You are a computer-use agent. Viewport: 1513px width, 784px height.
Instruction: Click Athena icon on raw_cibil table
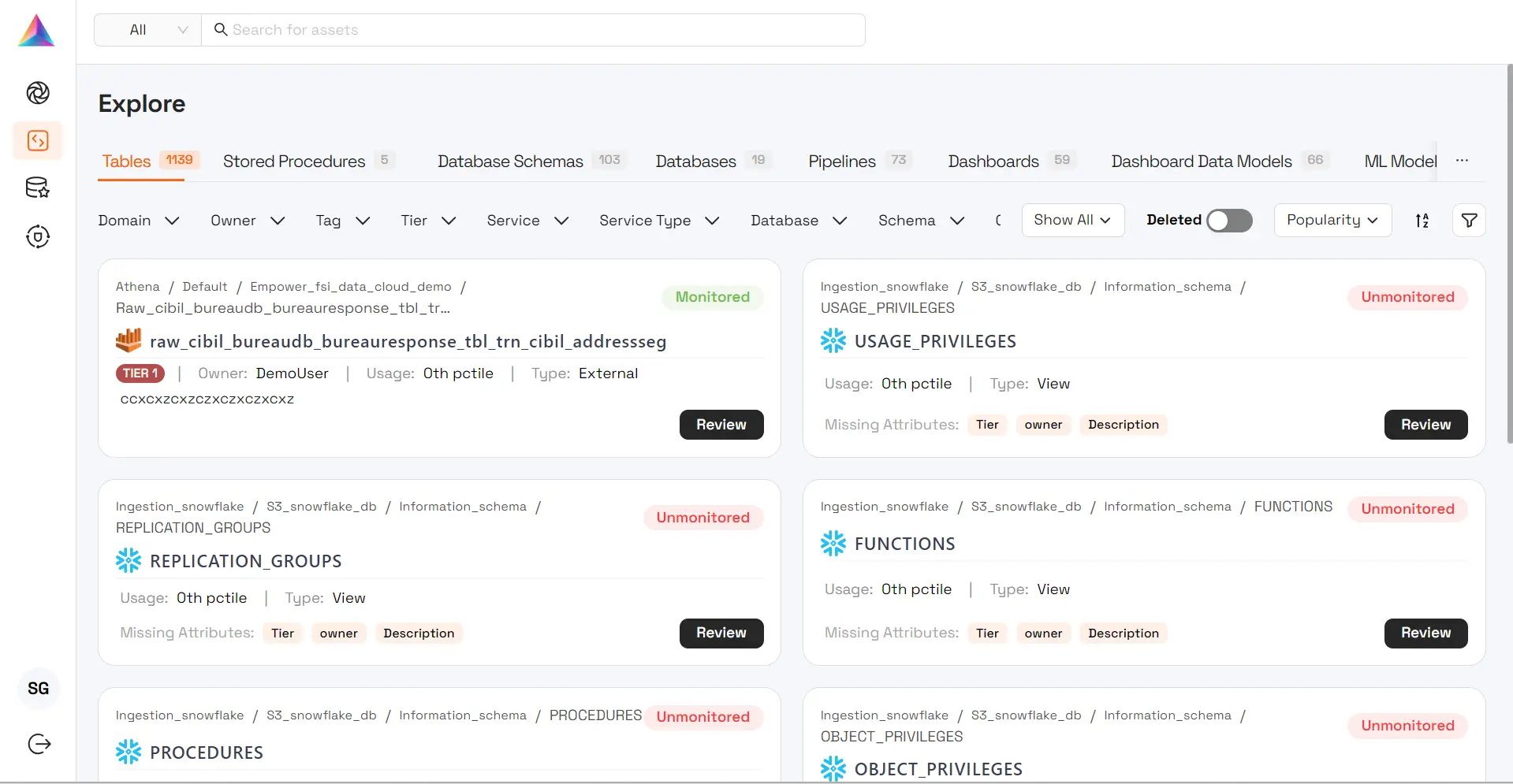[x=129, y=340]
